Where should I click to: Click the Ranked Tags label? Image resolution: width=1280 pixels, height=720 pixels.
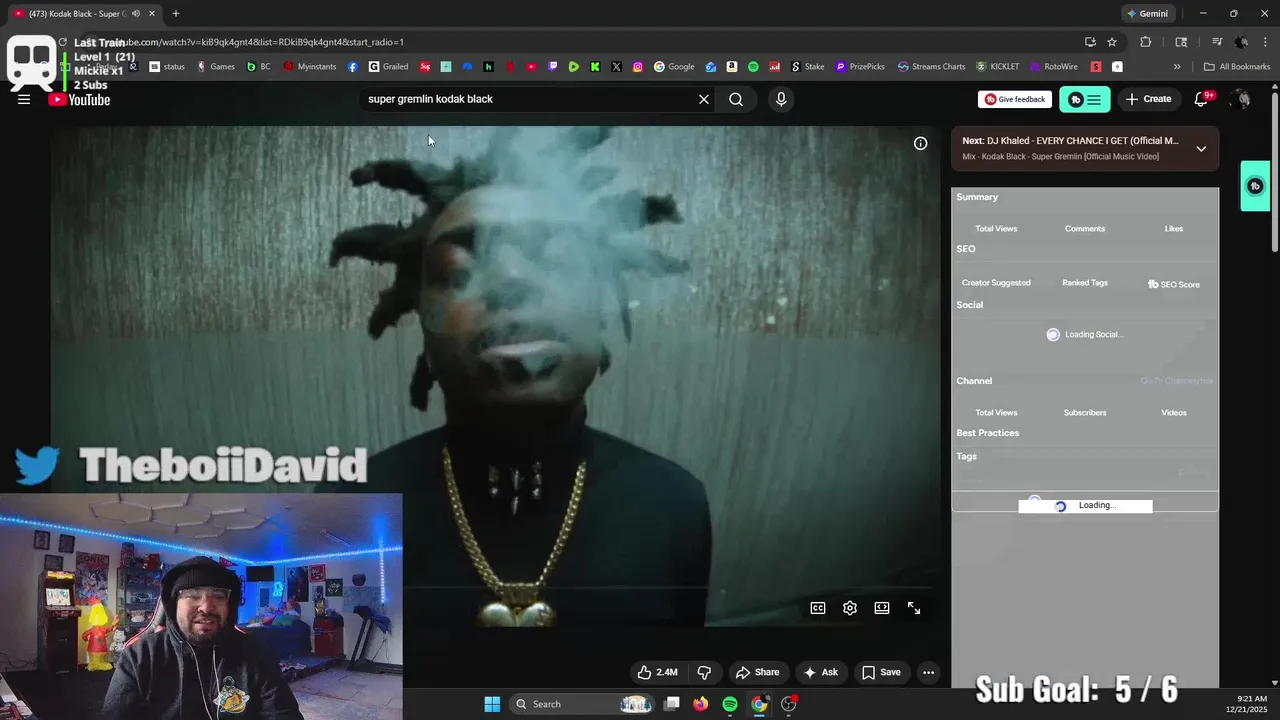pyautogui.click(x=1085, y=283)
